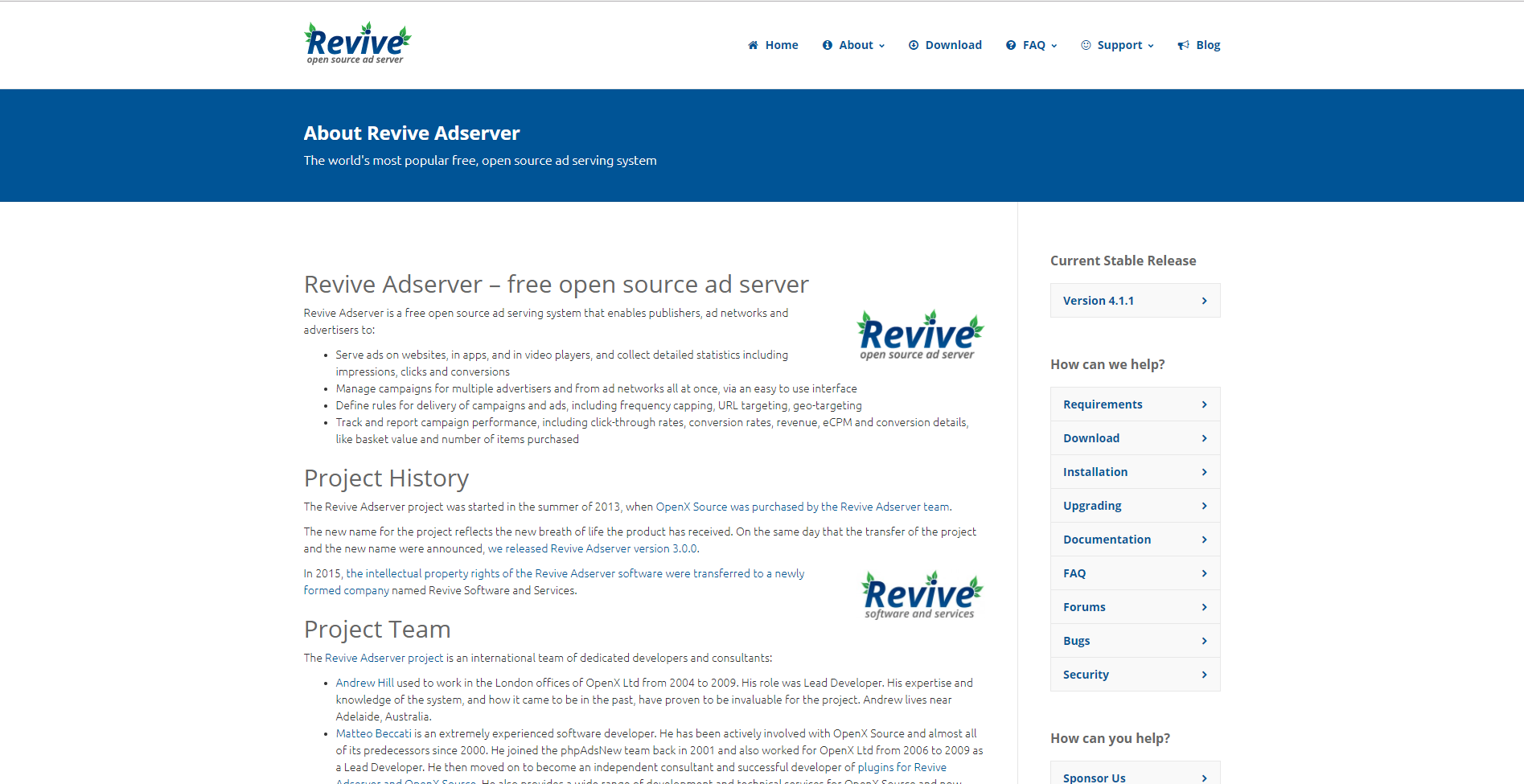
Task: Click the arrow next to Installation
Action: [x=1204, y=472]
